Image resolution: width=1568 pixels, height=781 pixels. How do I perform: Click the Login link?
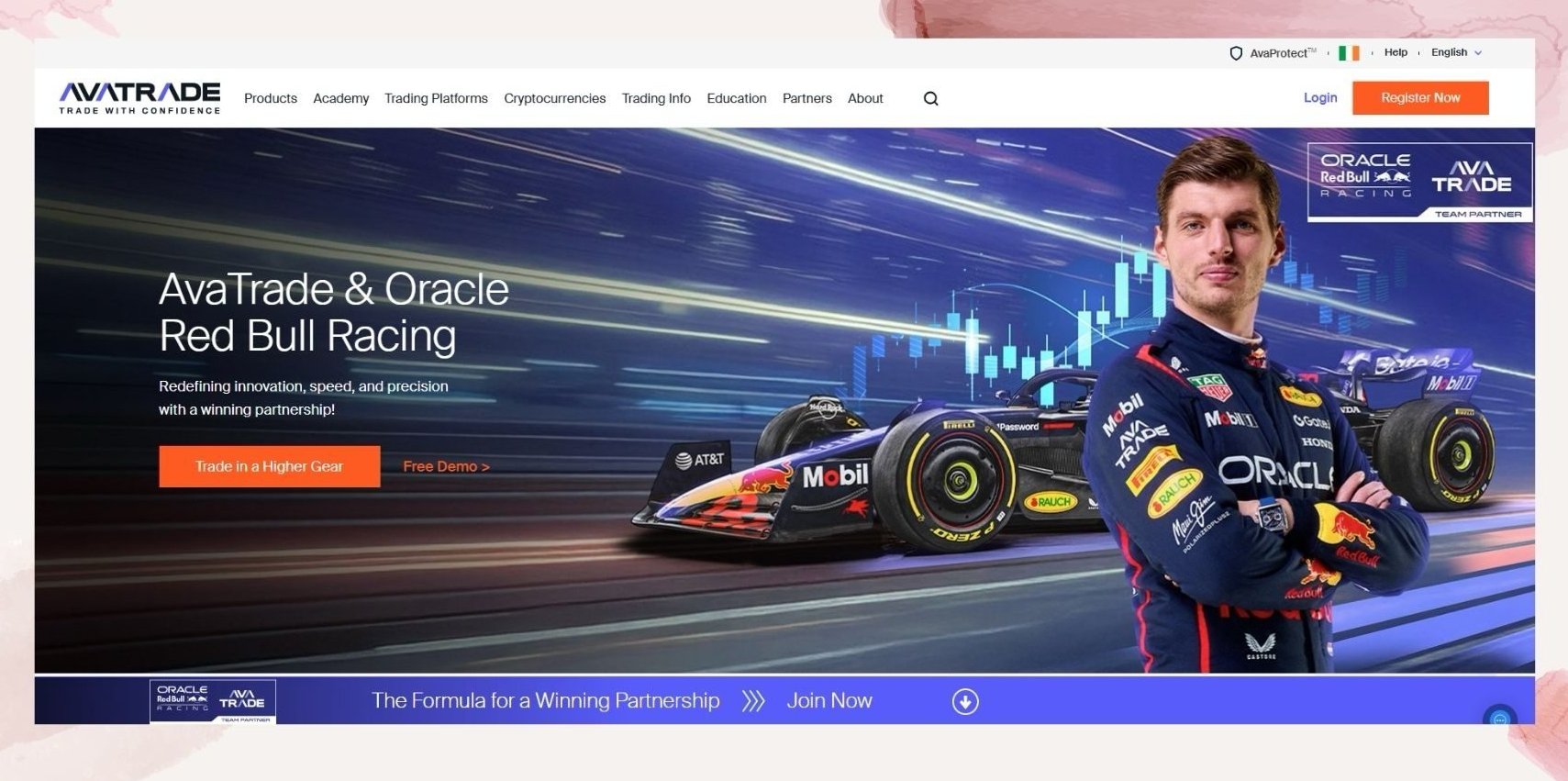pos(1320,97)
